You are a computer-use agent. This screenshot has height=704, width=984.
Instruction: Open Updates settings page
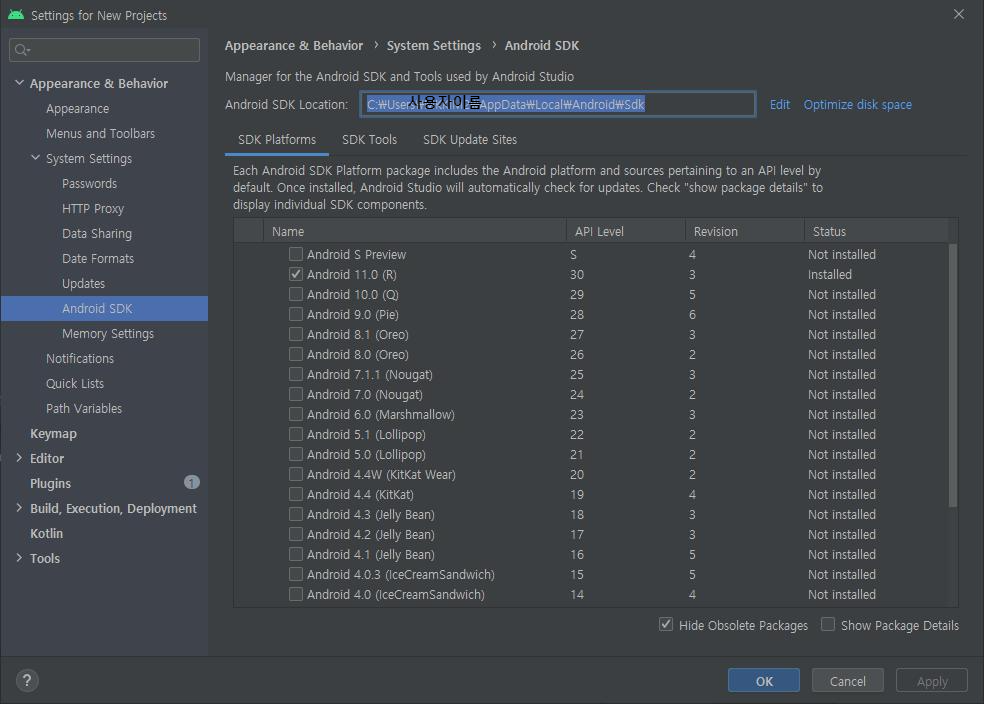tap(83, 284)
